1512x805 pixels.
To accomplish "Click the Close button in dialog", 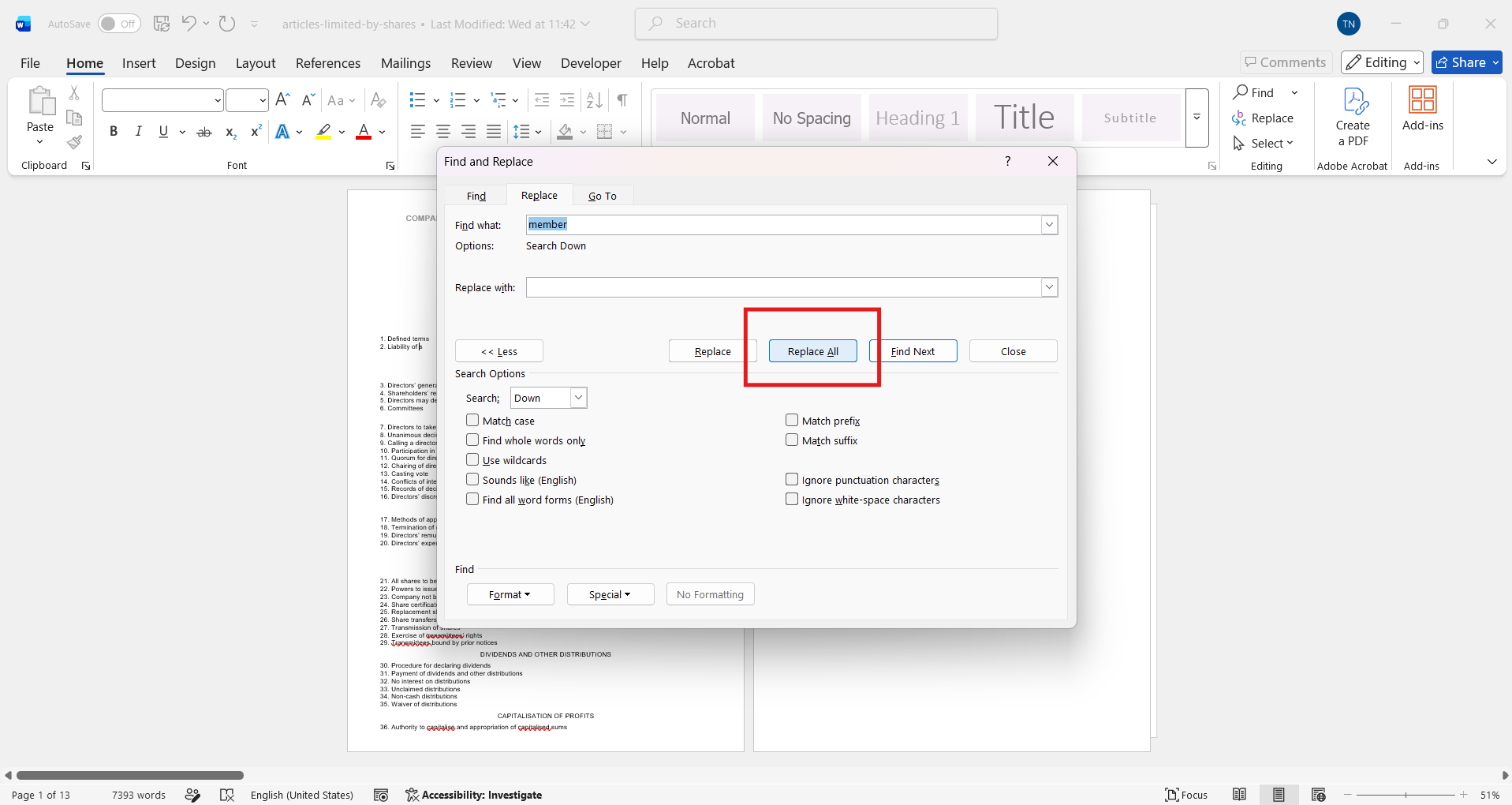I will 1014,351.
